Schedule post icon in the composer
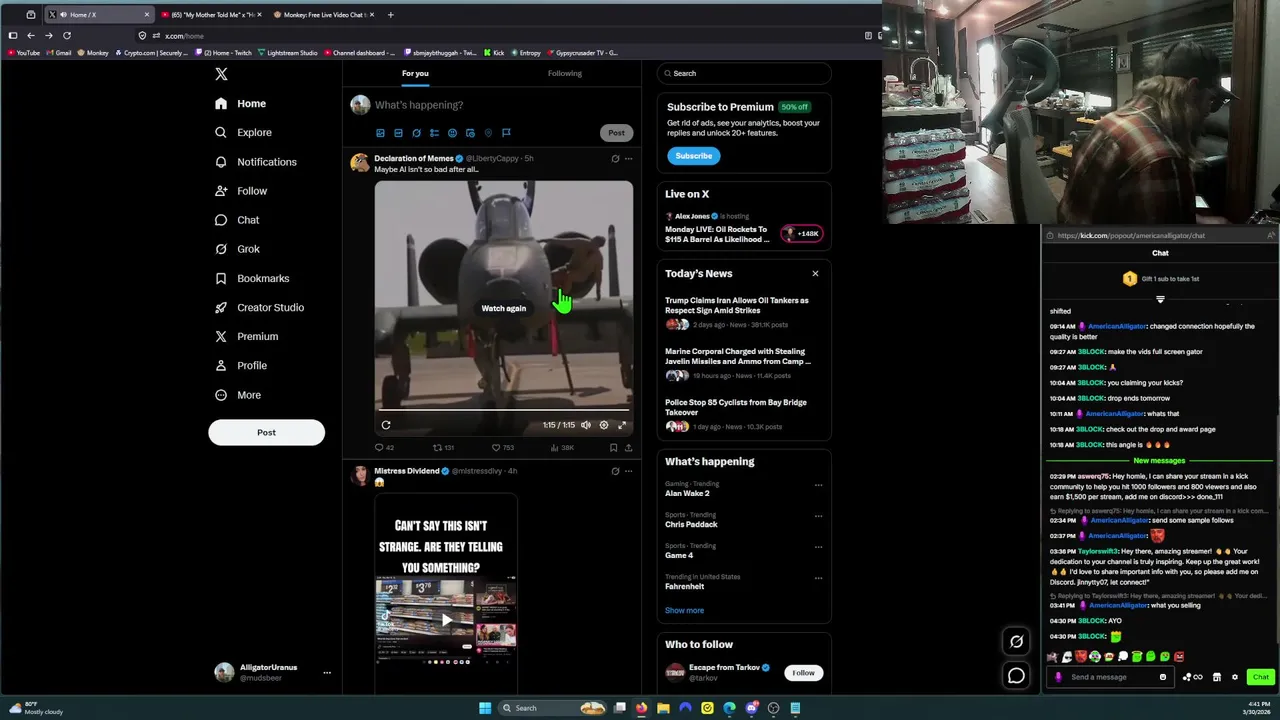1280x720 pixels. (470, 133)
